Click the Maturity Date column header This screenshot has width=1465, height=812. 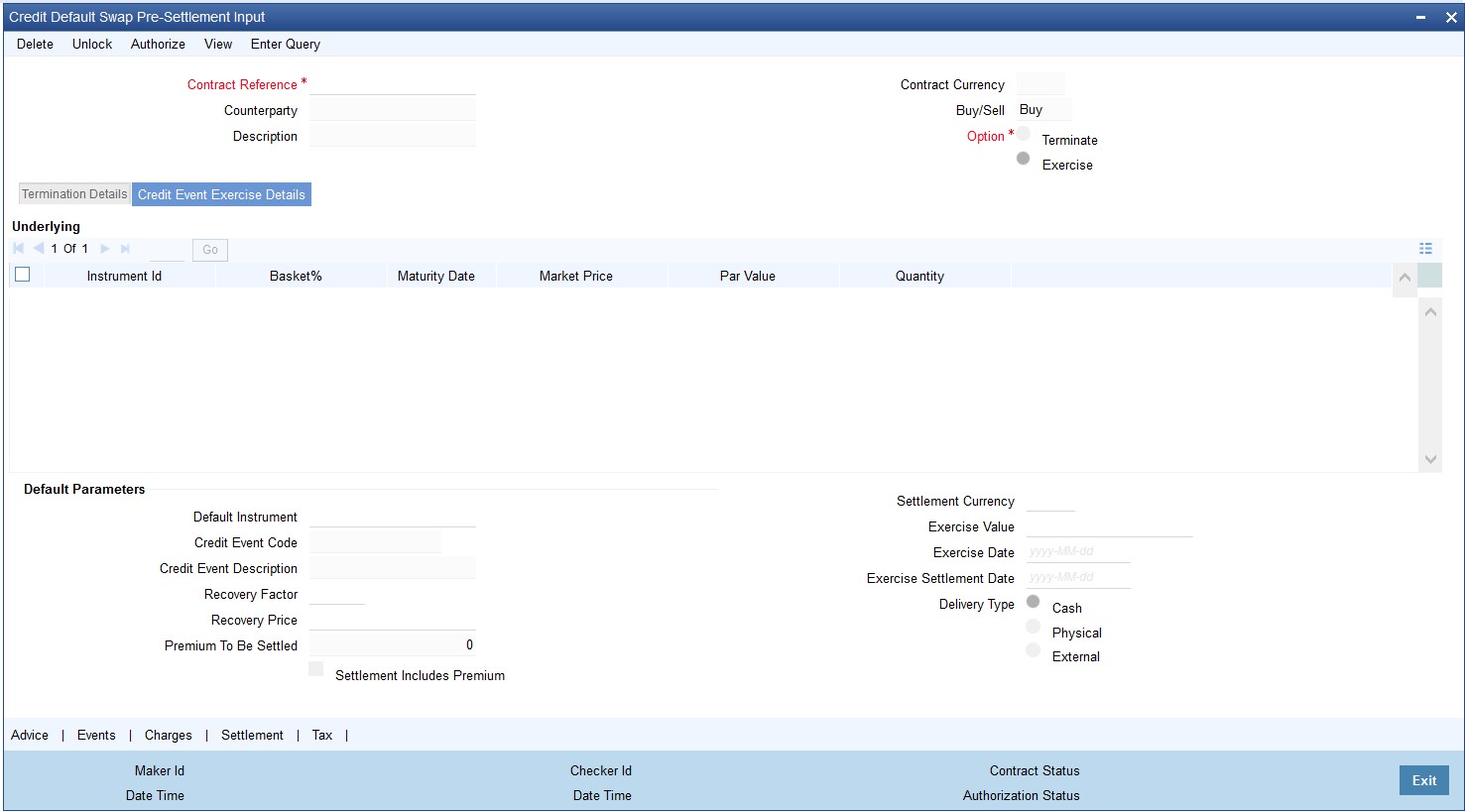pyautogui.click(x=436, y=276)
